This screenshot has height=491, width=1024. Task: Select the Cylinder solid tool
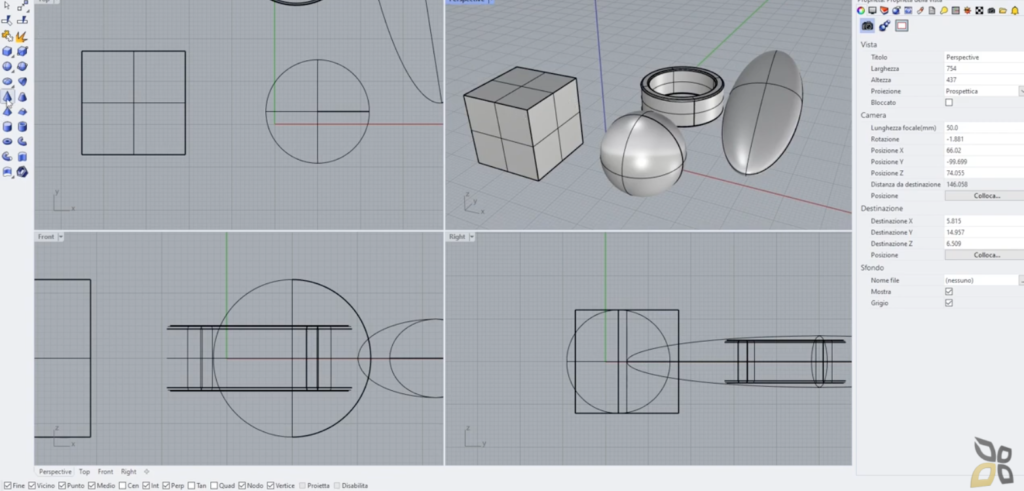point(7,127)
